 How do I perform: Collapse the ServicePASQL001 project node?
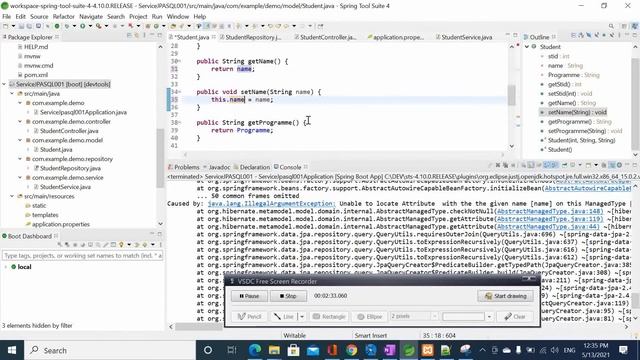pos(4,84)
